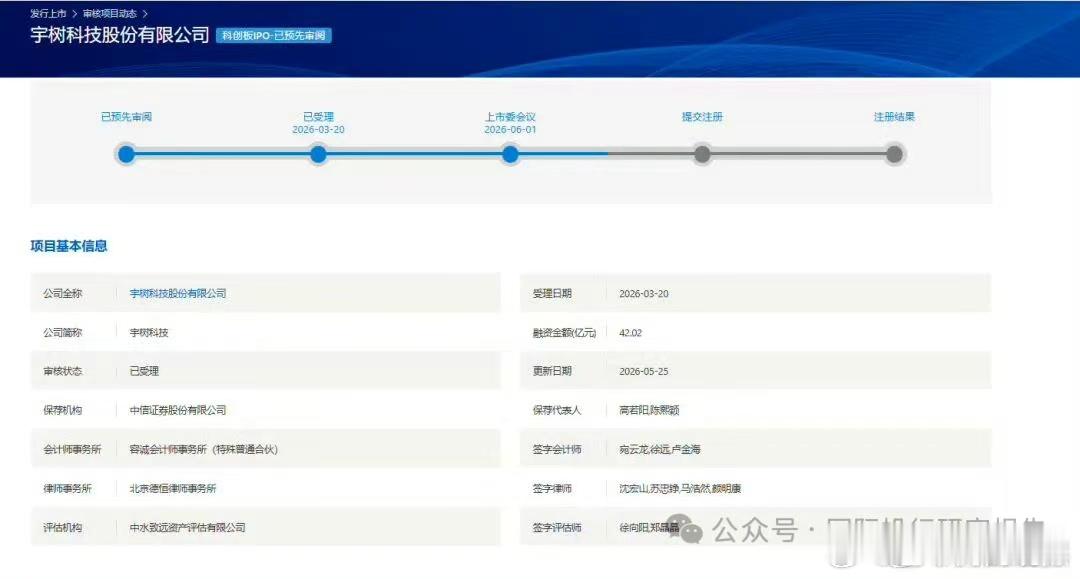
Task: Click the 已受理 timeline node circle
Action: point(318,154)
